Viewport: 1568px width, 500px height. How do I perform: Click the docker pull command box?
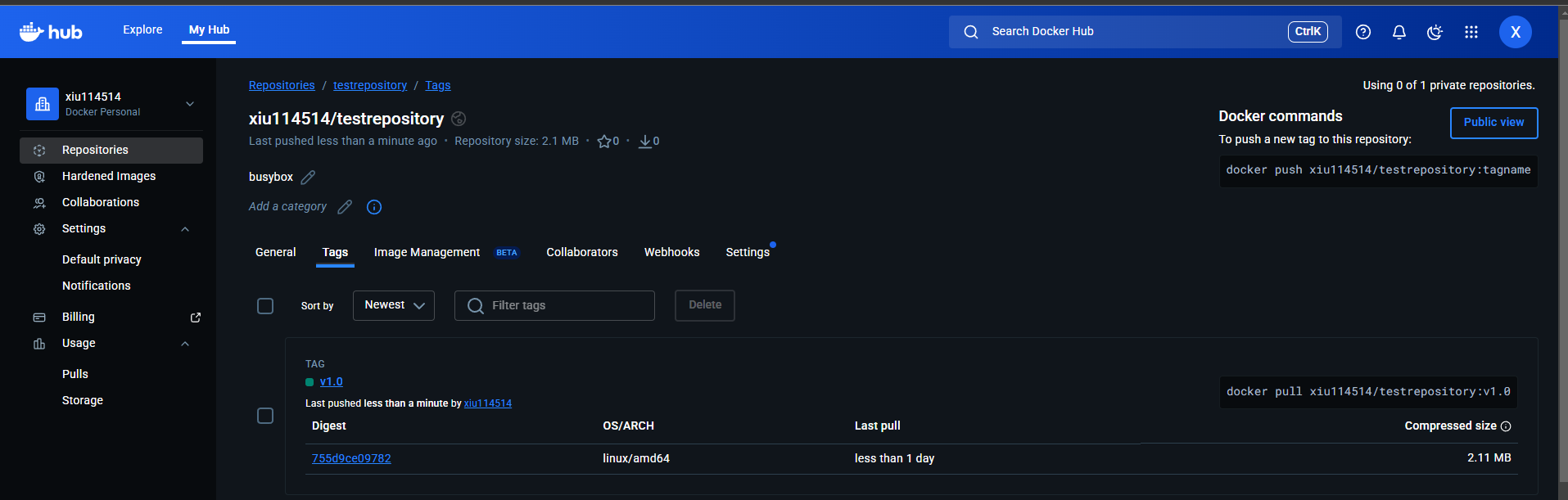coord(1368,392)
